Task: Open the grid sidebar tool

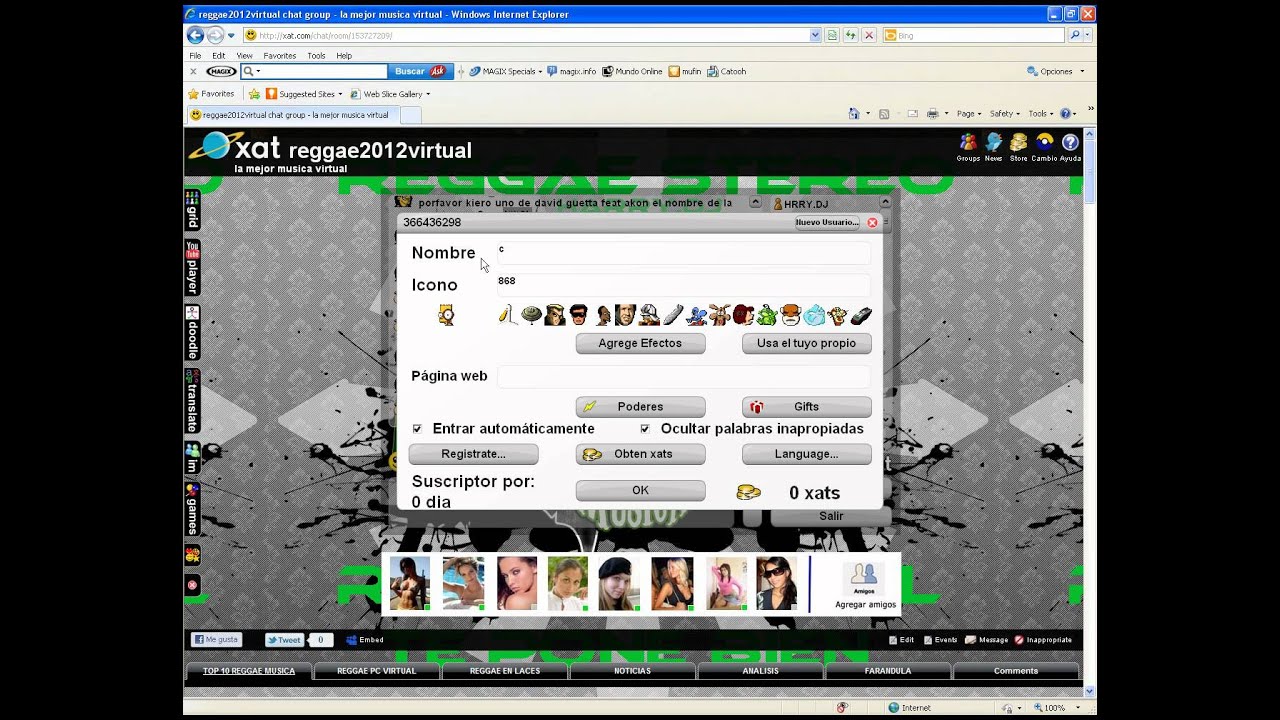Action: pyautogui.click(x=192, y=210)
